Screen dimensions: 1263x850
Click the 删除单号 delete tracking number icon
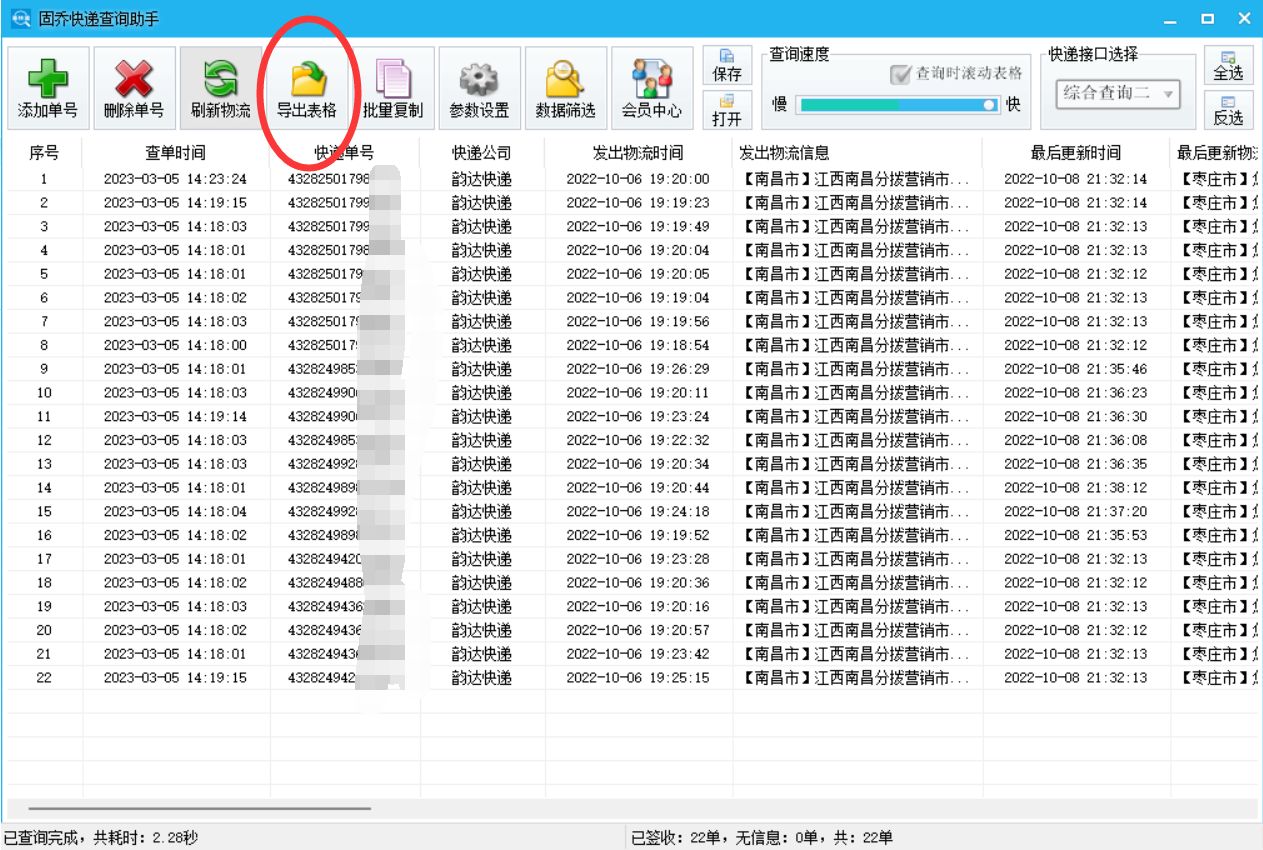pyautogui.click(x=134, y=87)
